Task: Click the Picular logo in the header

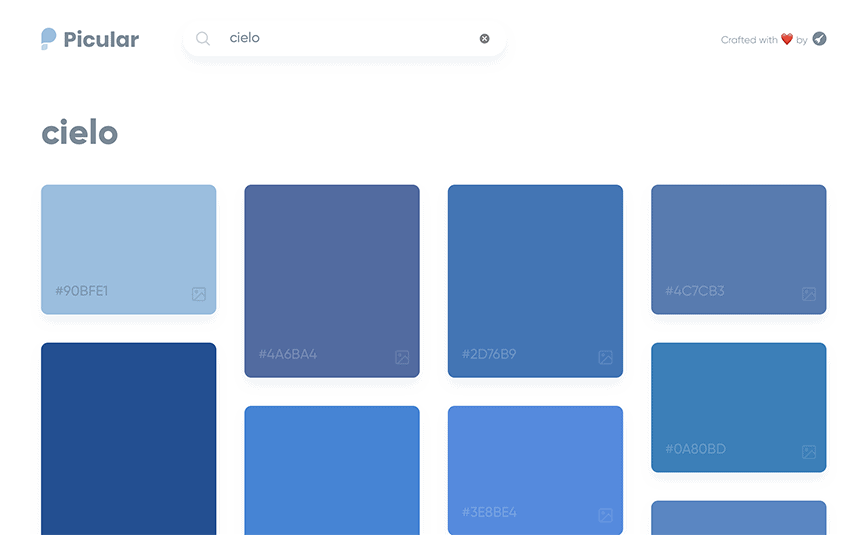Action: click(x=90, y=39)
